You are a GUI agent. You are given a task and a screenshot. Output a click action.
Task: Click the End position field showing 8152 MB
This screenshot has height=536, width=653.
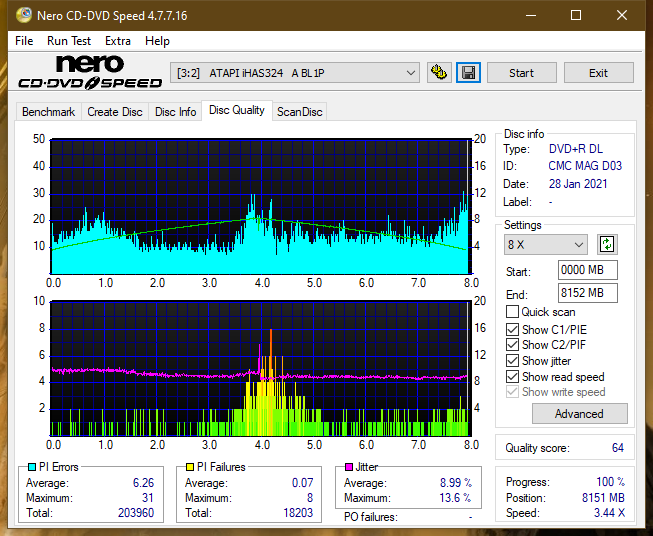[x=587, y=293]
